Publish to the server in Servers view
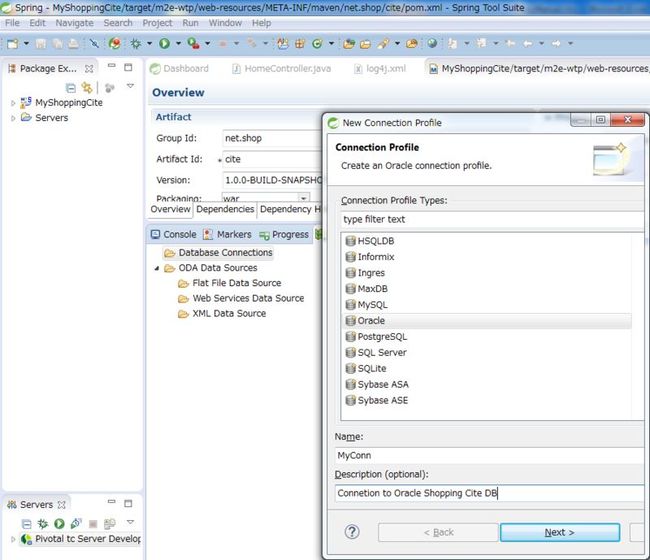650x560 pixels. click(x=109, y=524)
